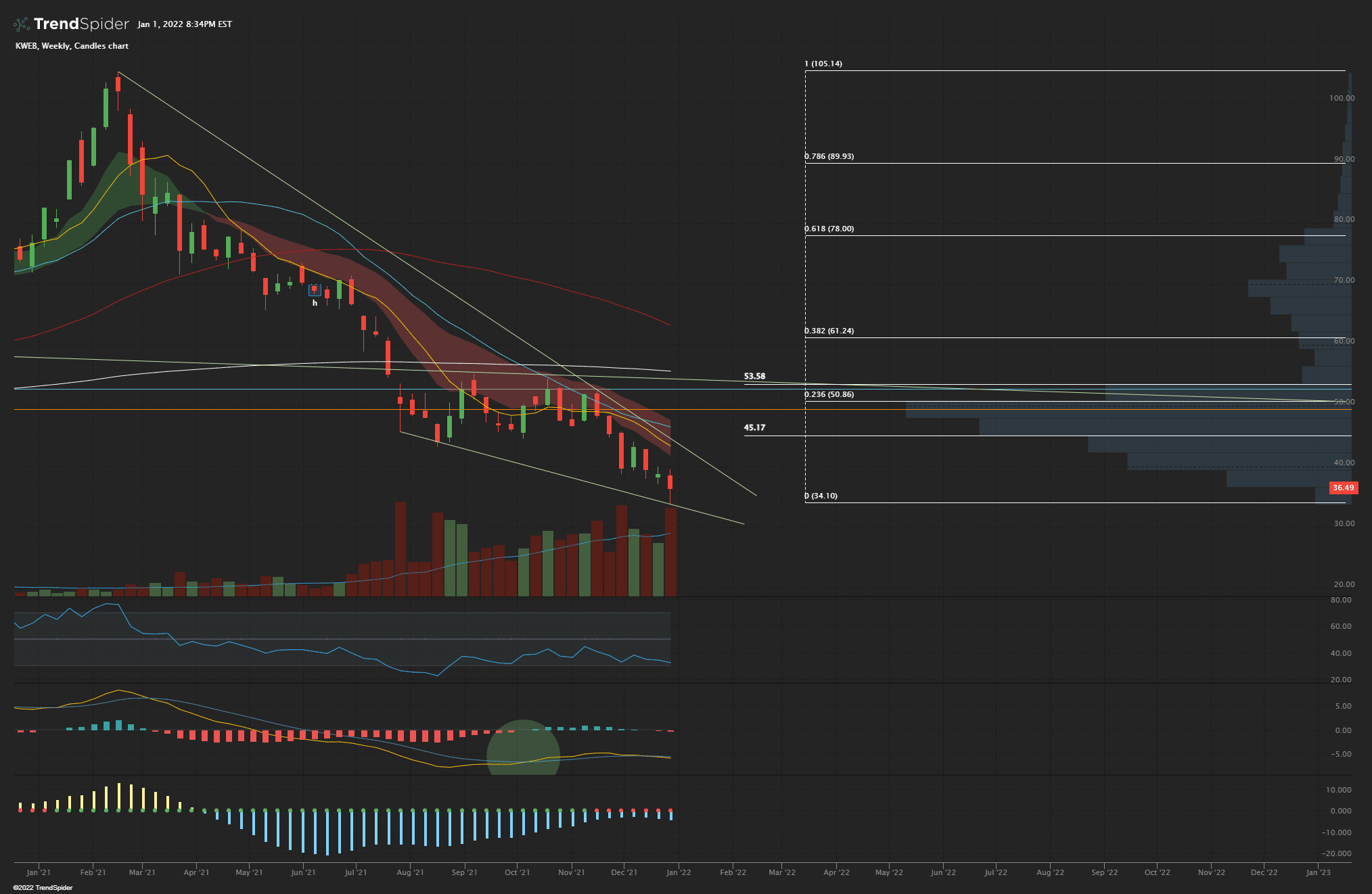
Task: Click the node graphic in TrendSpider logo
Action: (20, 23)
